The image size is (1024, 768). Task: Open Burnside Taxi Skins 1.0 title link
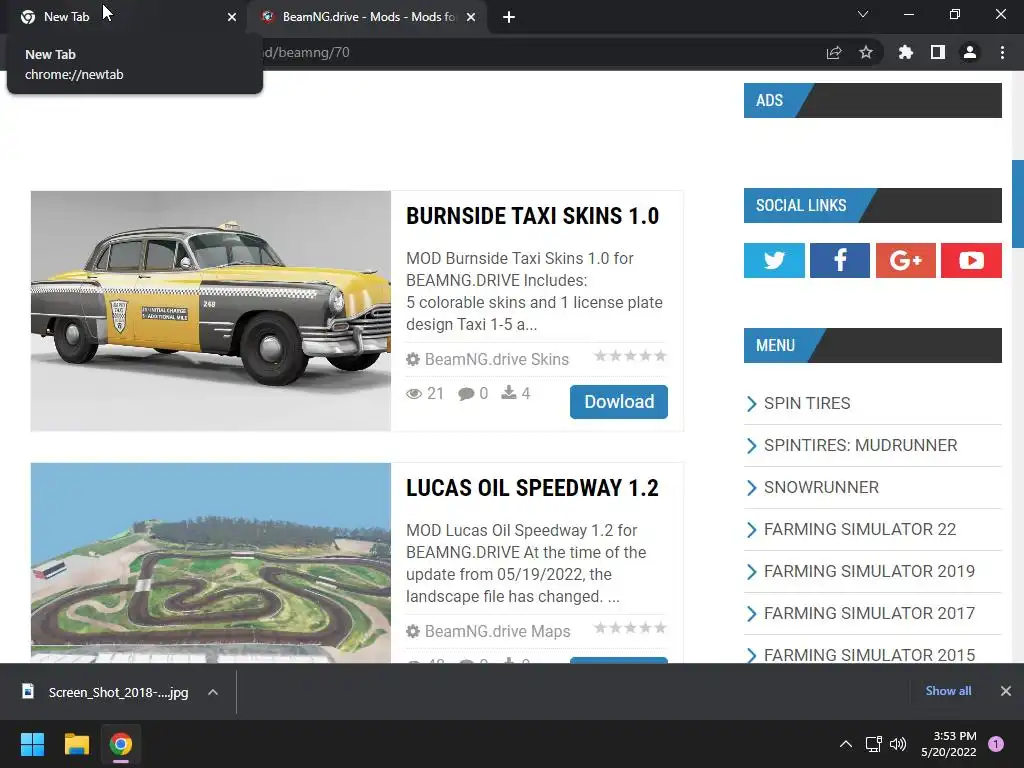tap(532, 216)
